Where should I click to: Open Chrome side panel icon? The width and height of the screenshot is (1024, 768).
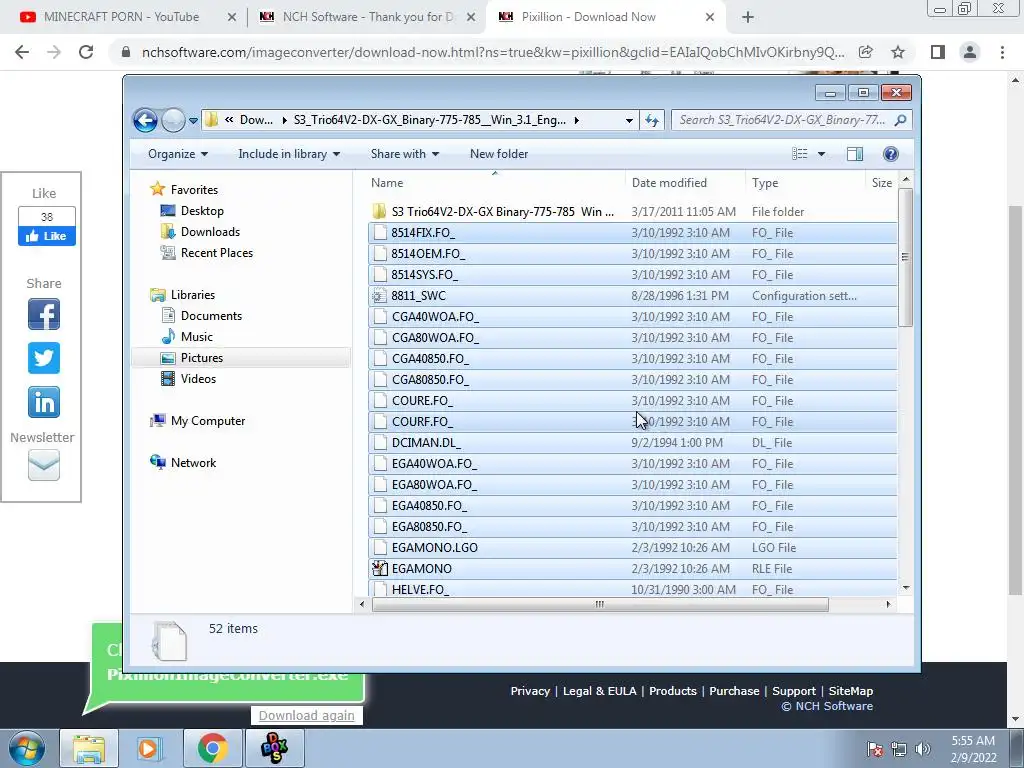(x=938, y=52)
